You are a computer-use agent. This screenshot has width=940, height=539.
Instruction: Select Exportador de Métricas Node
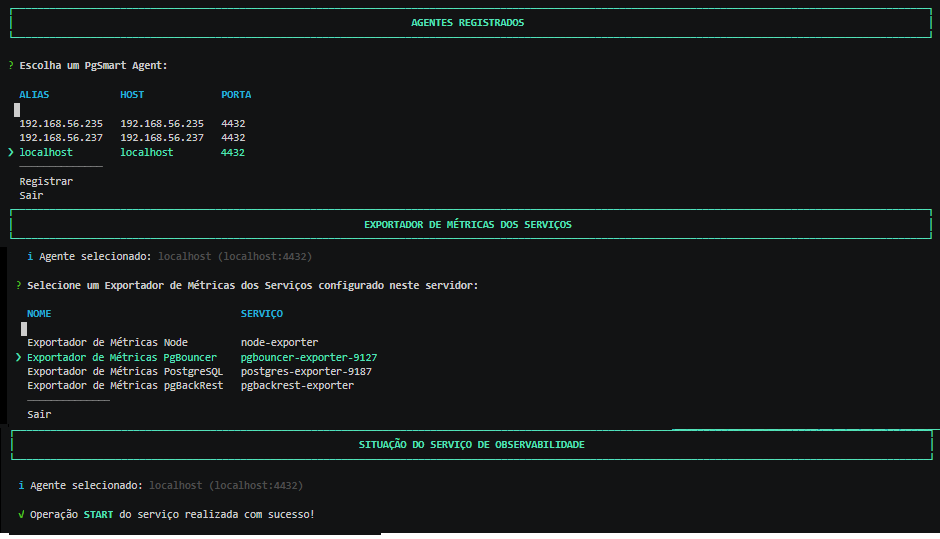click(x=107, y=342)
